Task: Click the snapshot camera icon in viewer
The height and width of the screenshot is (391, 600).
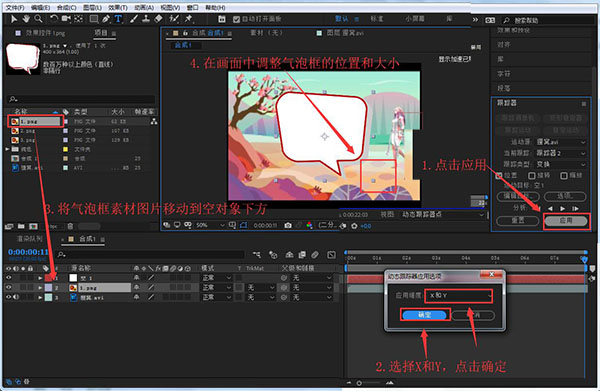Action: [x=288, y=225]
